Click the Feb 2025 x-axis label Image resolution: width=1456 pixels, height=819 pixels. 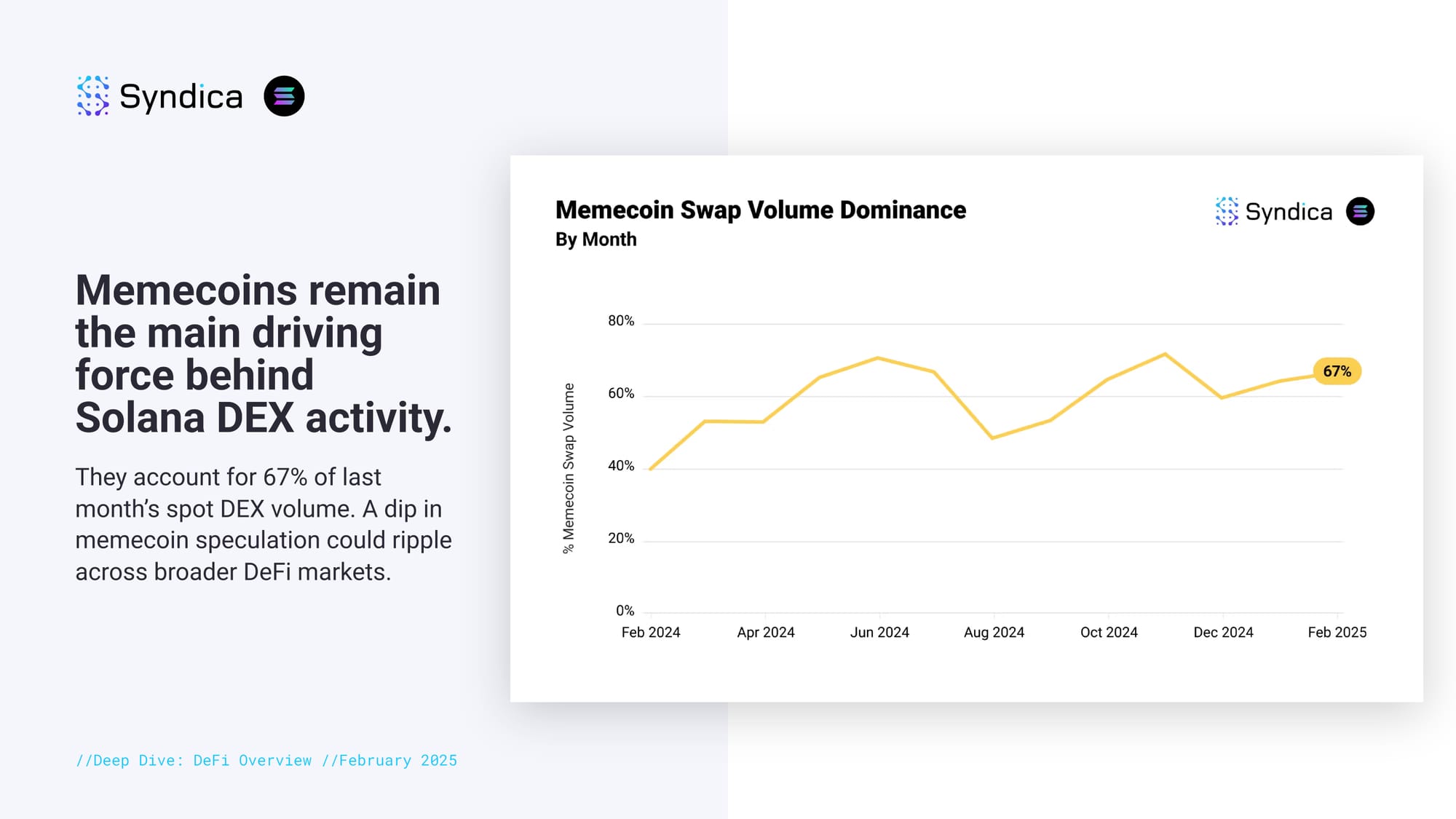coord(1337,632)
